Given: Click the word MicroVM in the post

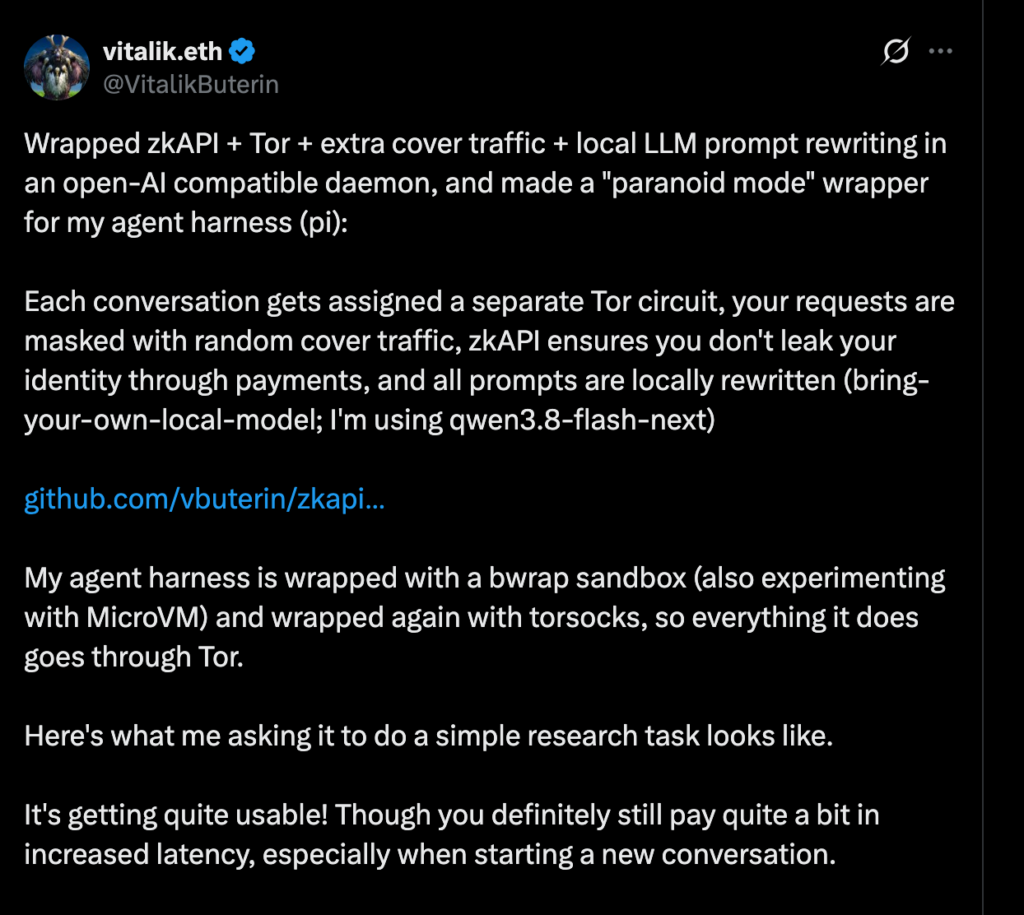Looking at the screenshot, I should 146,617.
